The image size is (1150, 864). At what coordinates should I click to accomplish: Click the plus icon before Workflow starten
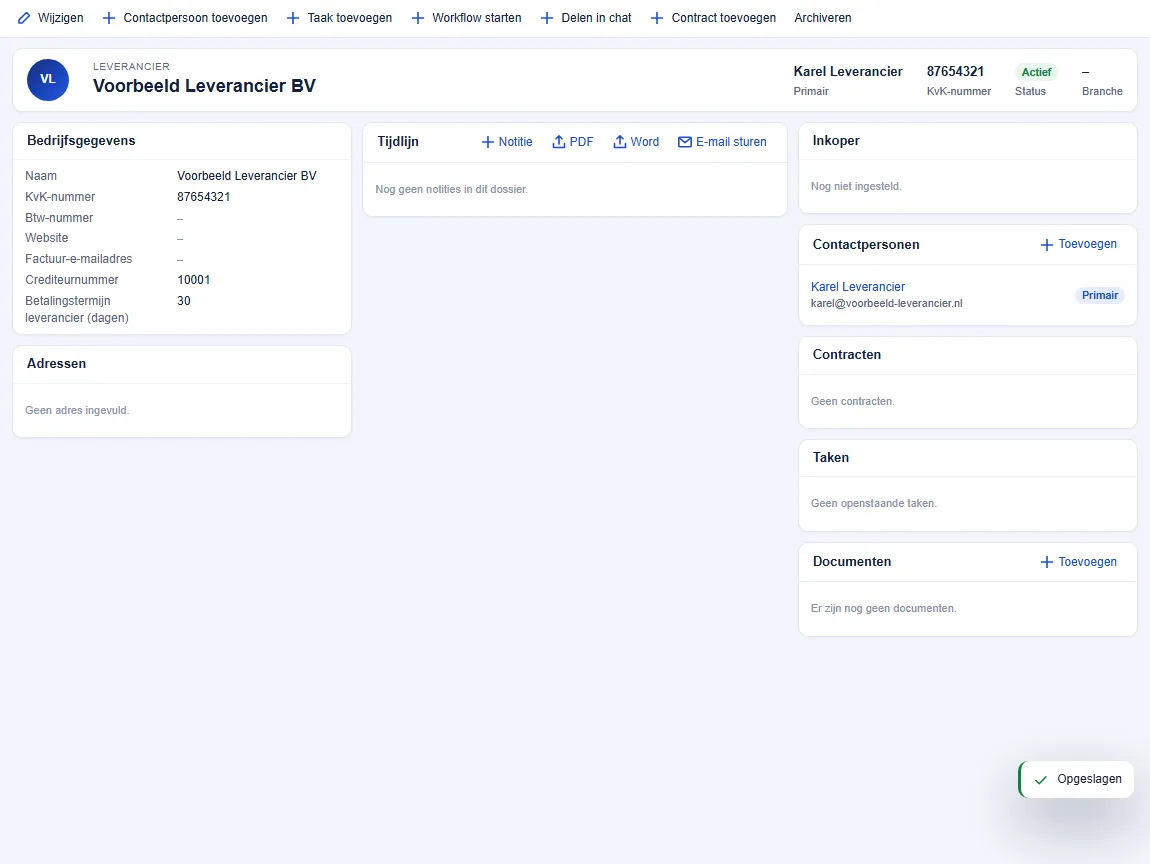click(417, 18)
